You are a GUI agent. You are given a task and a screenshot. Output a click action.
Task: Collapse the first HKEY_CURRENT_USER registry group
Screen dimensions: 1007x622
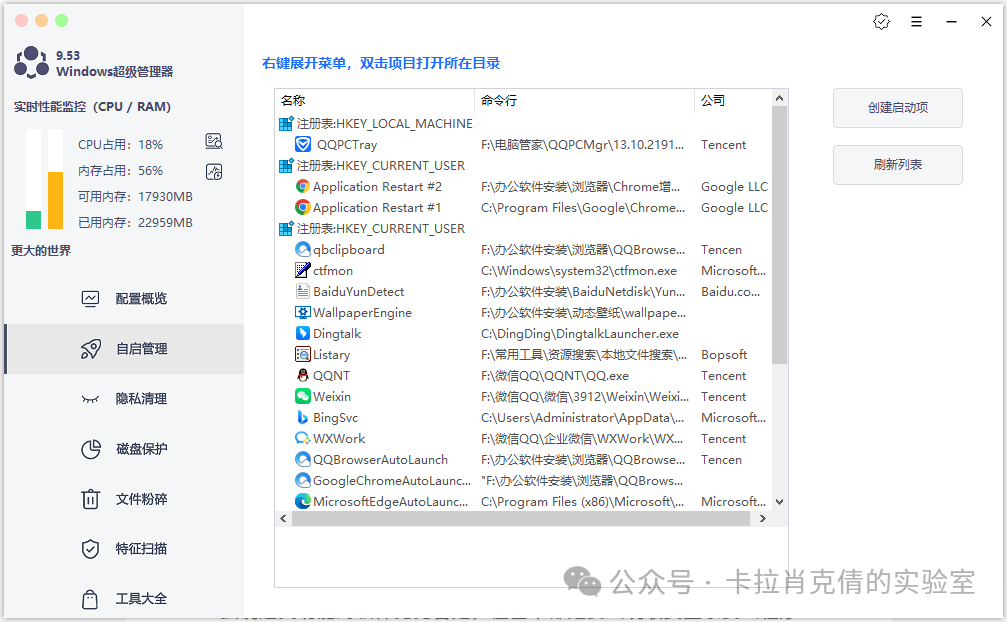click(x=286, y=166)
